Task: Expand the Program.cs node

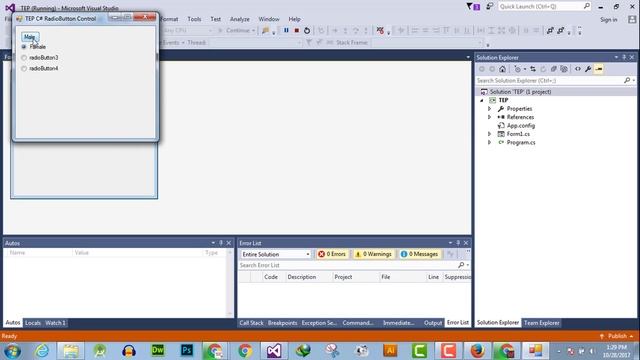Action: click(489, 142)
